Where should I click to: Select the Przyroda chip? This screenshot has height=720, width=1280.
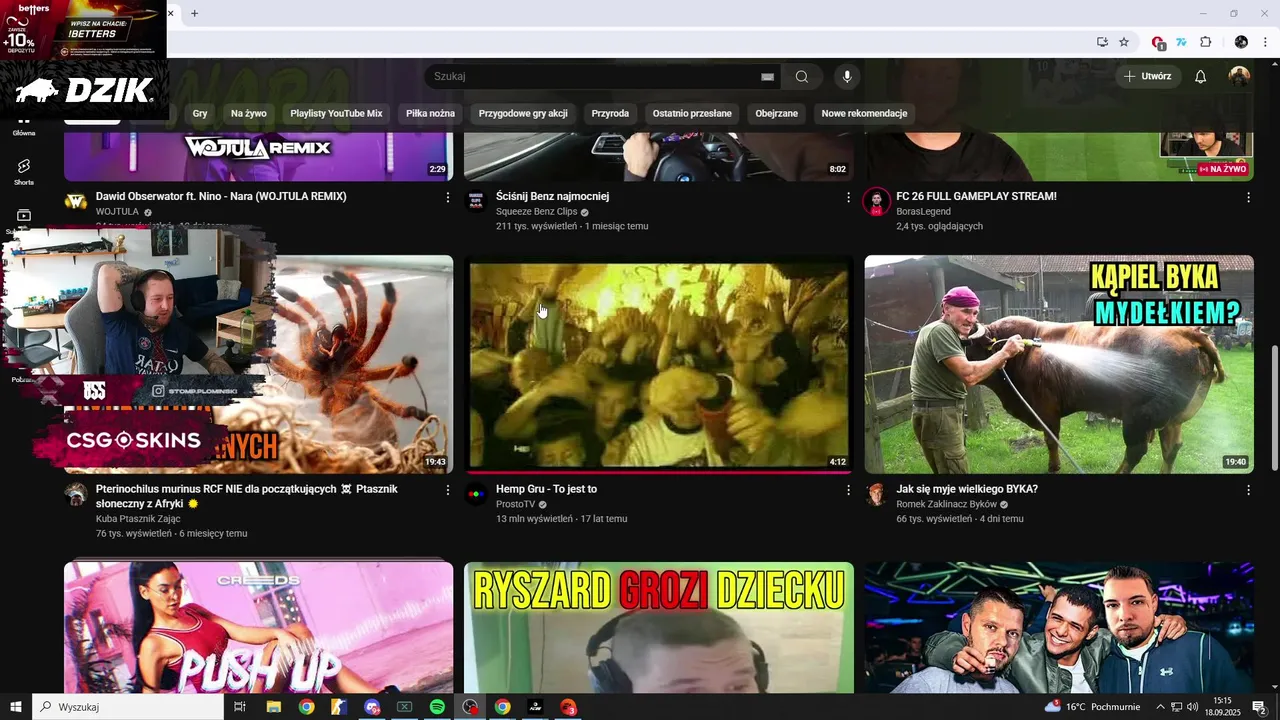(x=610, y=114)
